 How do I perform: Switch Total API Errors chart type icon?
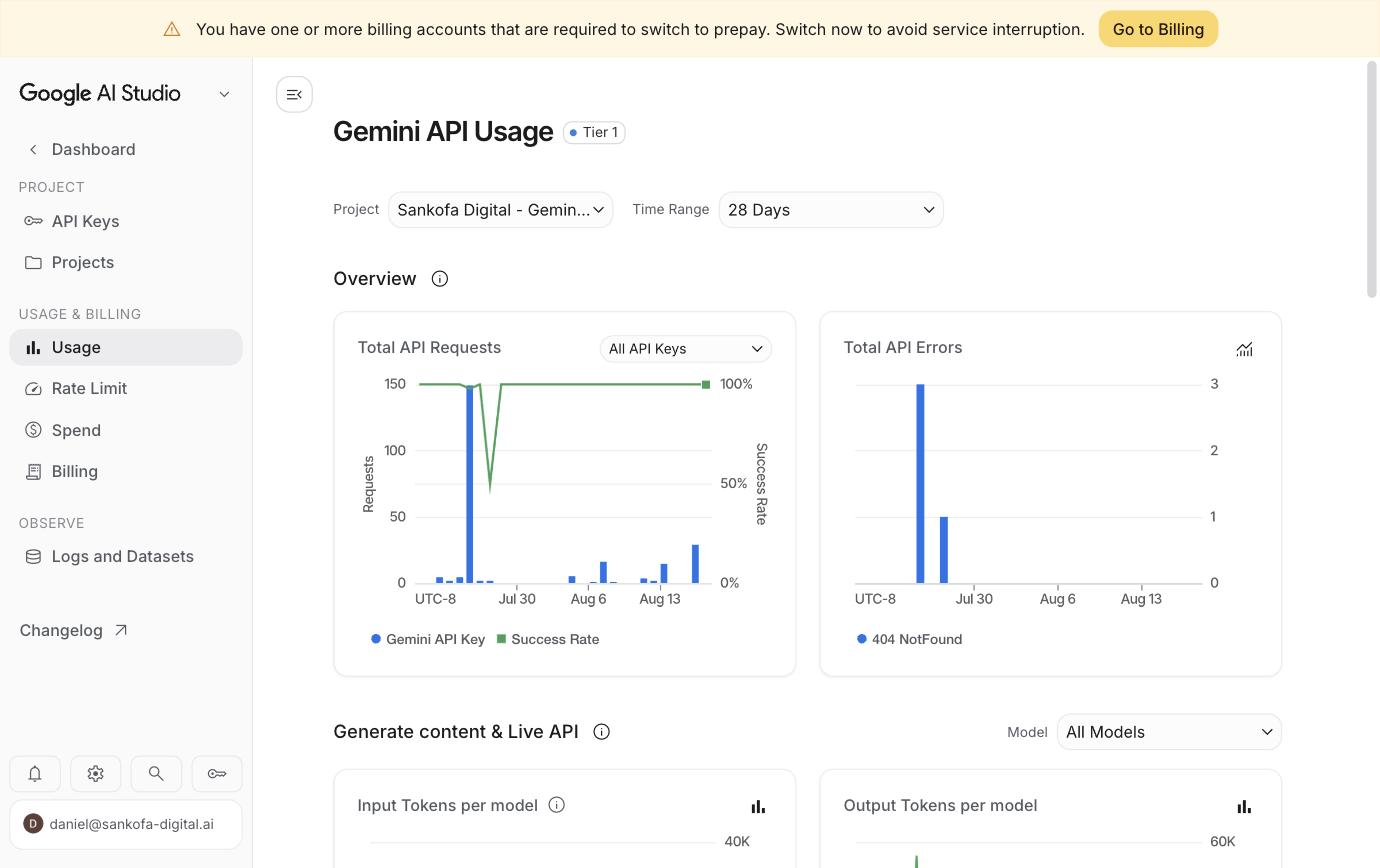[1244, 349]
